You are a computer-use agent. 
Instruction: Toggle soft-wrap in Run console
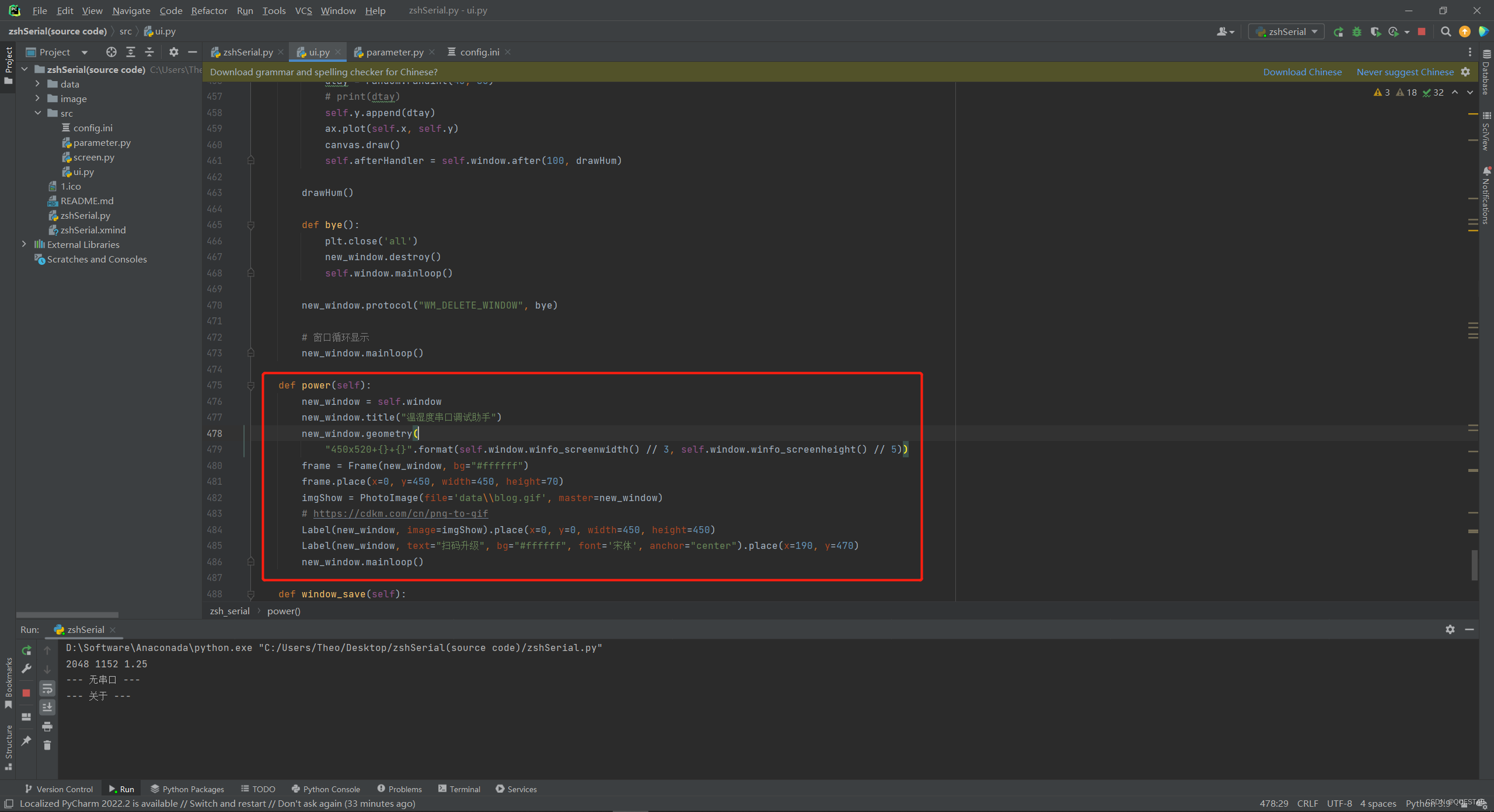point(47,689)
